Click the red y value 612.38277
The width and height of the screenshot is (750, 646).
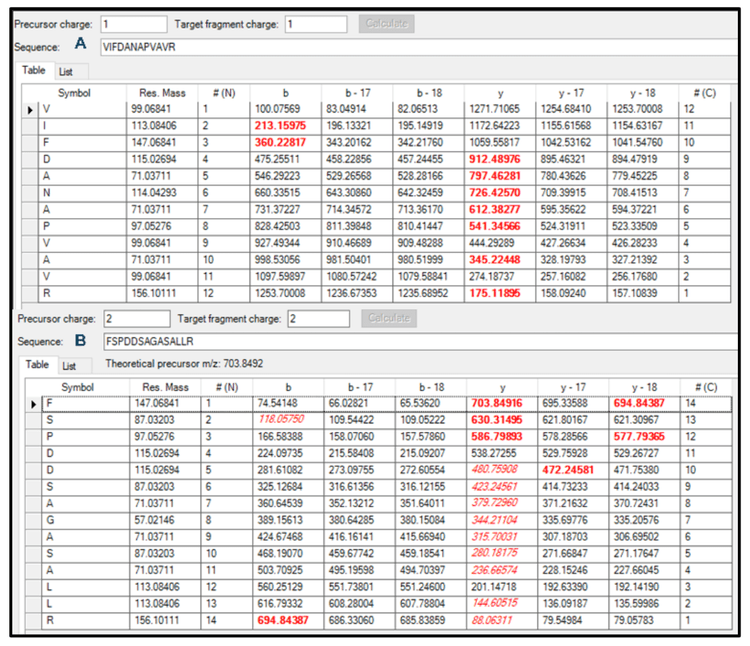(495, 209)
